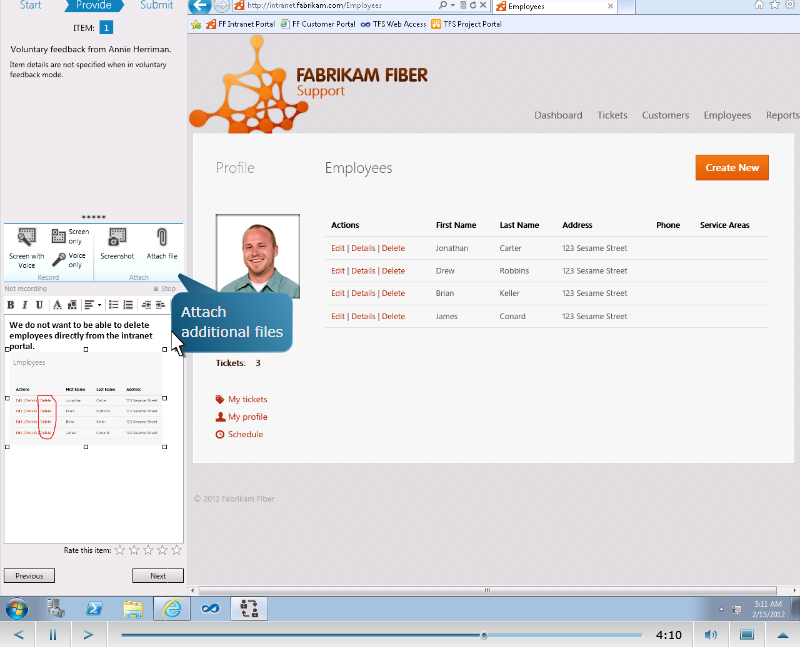This screenshot has height=647, width=800.
Task: Click the Create New button
Action: (732, 168)
